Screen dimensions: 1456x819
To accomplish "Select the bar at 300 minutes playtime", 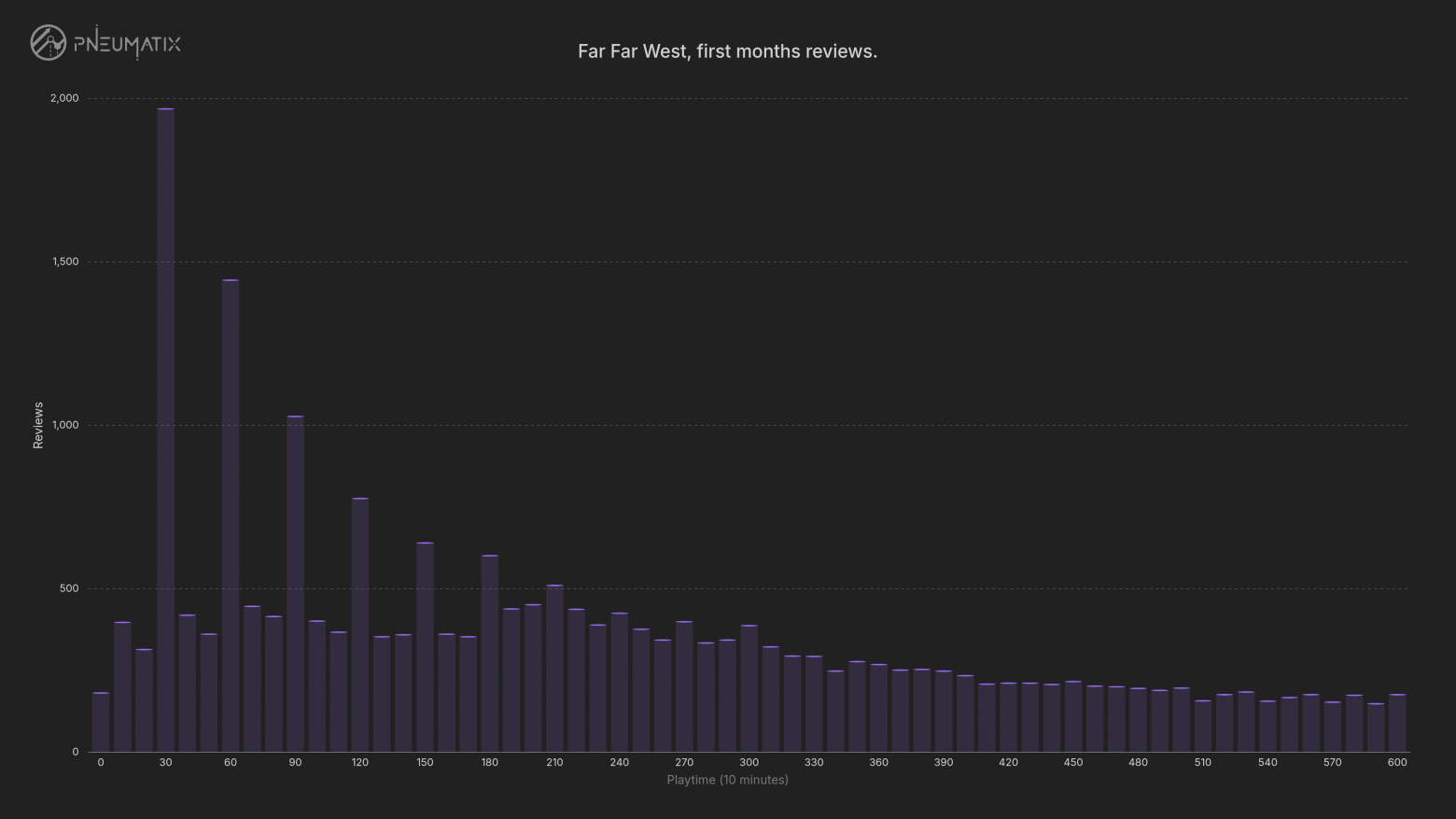I will coord(749,688).
